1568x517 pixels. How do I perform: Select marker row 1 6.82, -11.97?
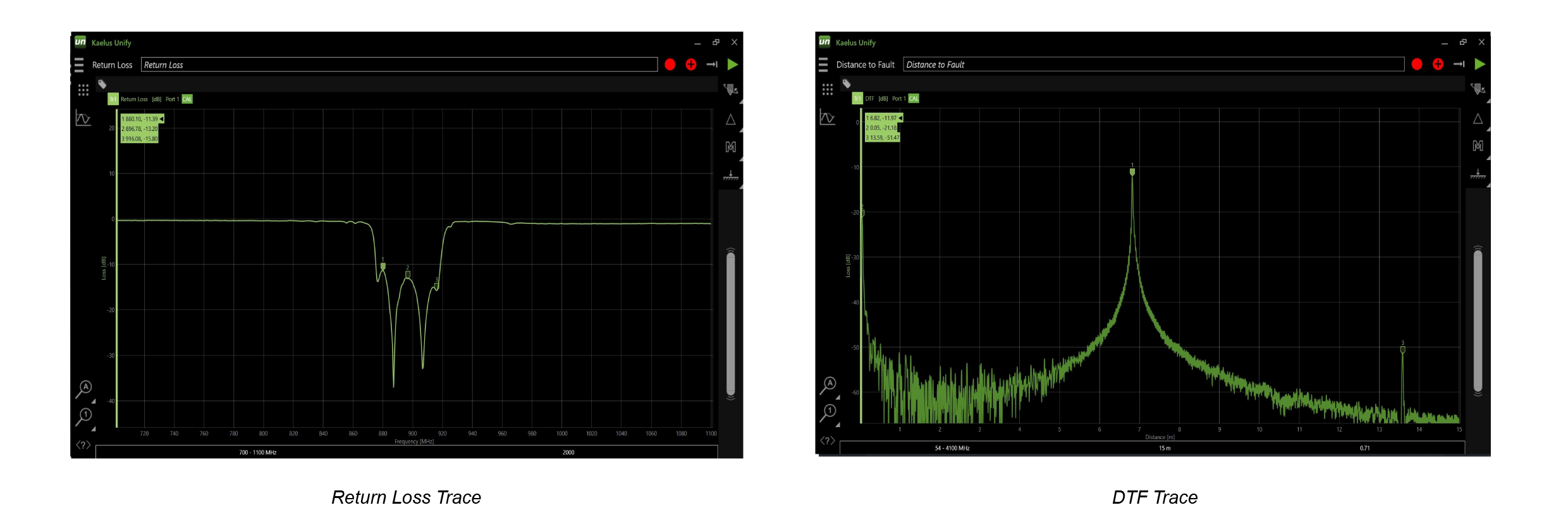click(884, 118)
